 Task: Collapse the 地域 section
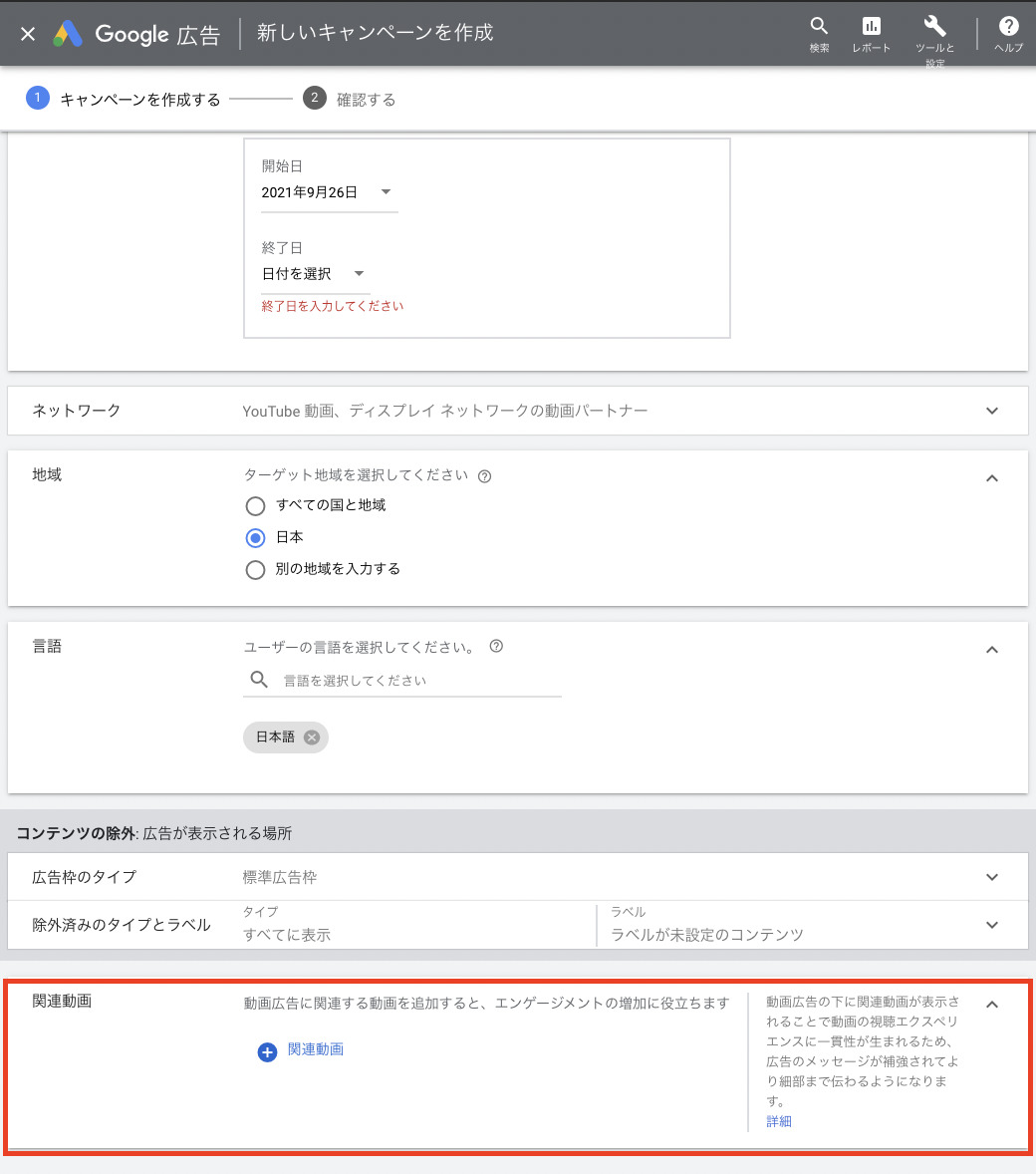(991, 478)
